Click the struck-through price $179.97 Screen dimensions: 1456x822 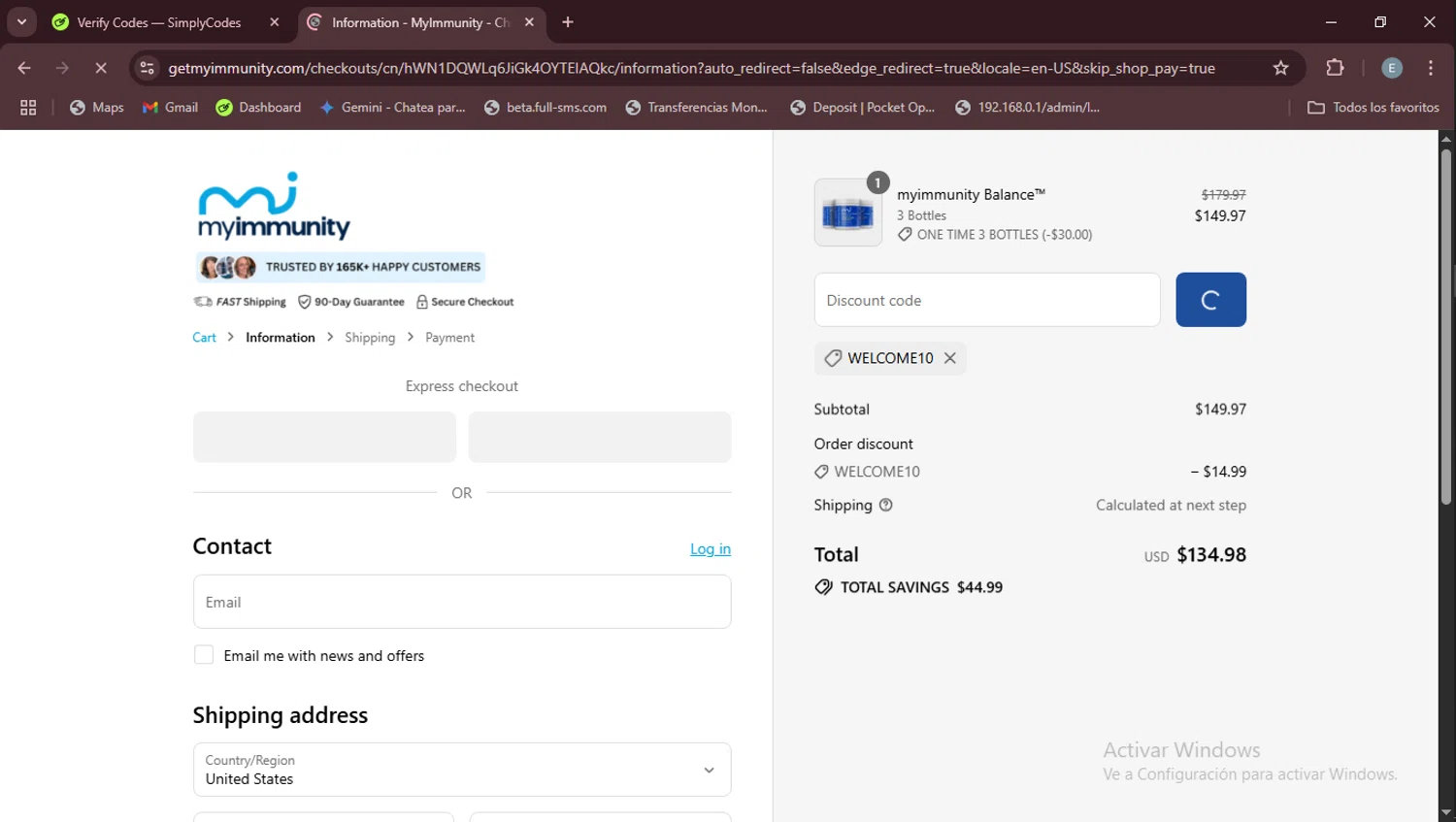pyautogui.click(x=1223, y=195)
